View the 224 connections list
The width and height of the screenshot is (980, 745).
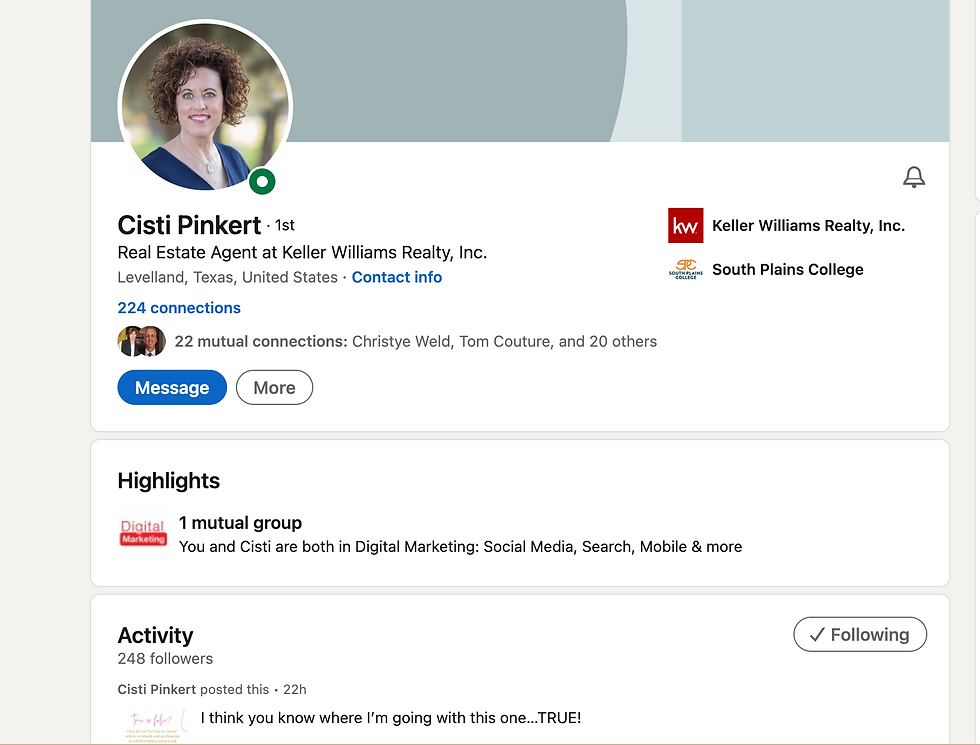(x=179, y=308)
